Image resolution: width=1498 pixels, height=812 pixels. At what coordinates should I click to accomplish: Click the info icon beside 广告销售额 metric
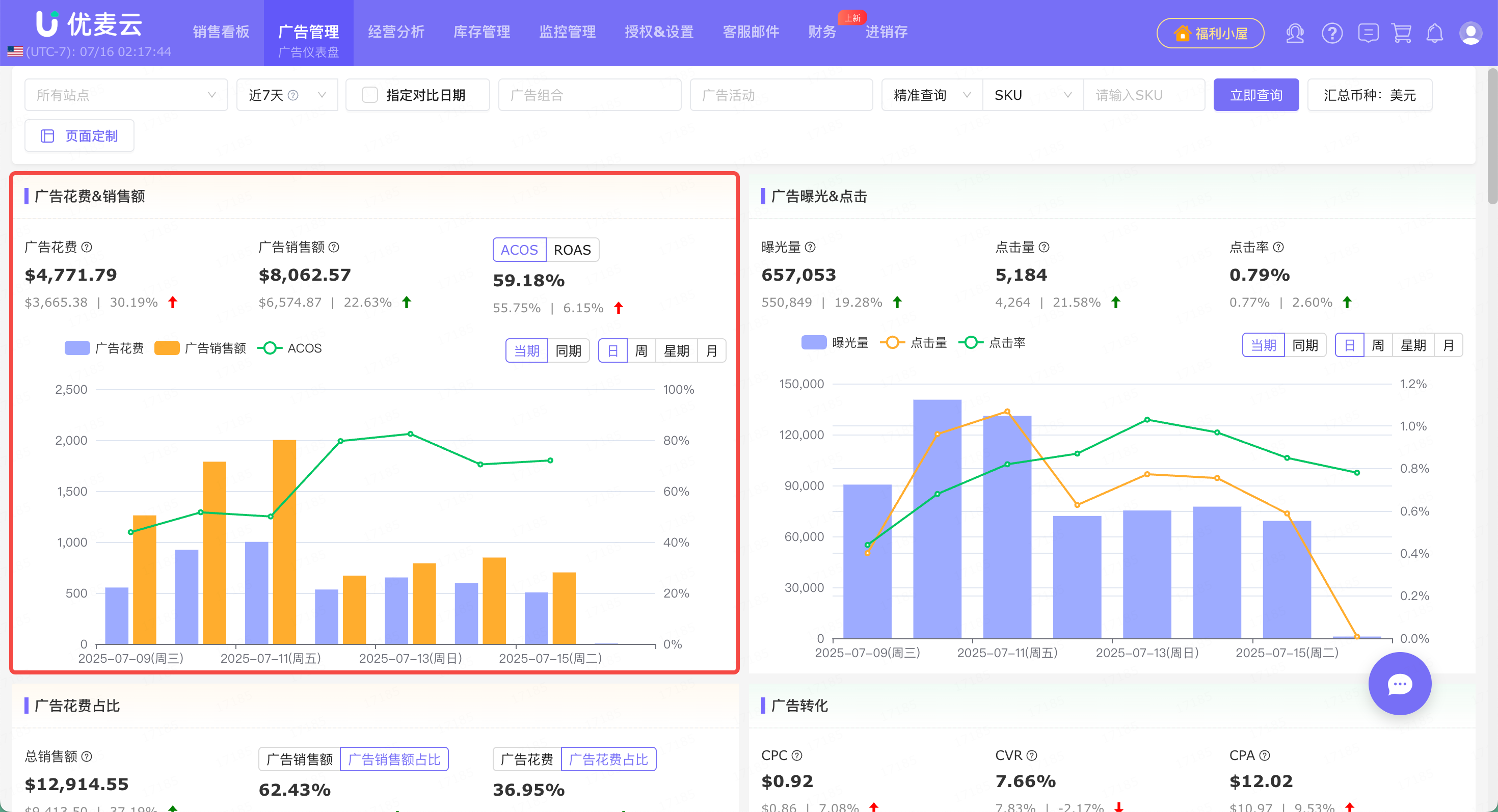(x=334, y=247)
